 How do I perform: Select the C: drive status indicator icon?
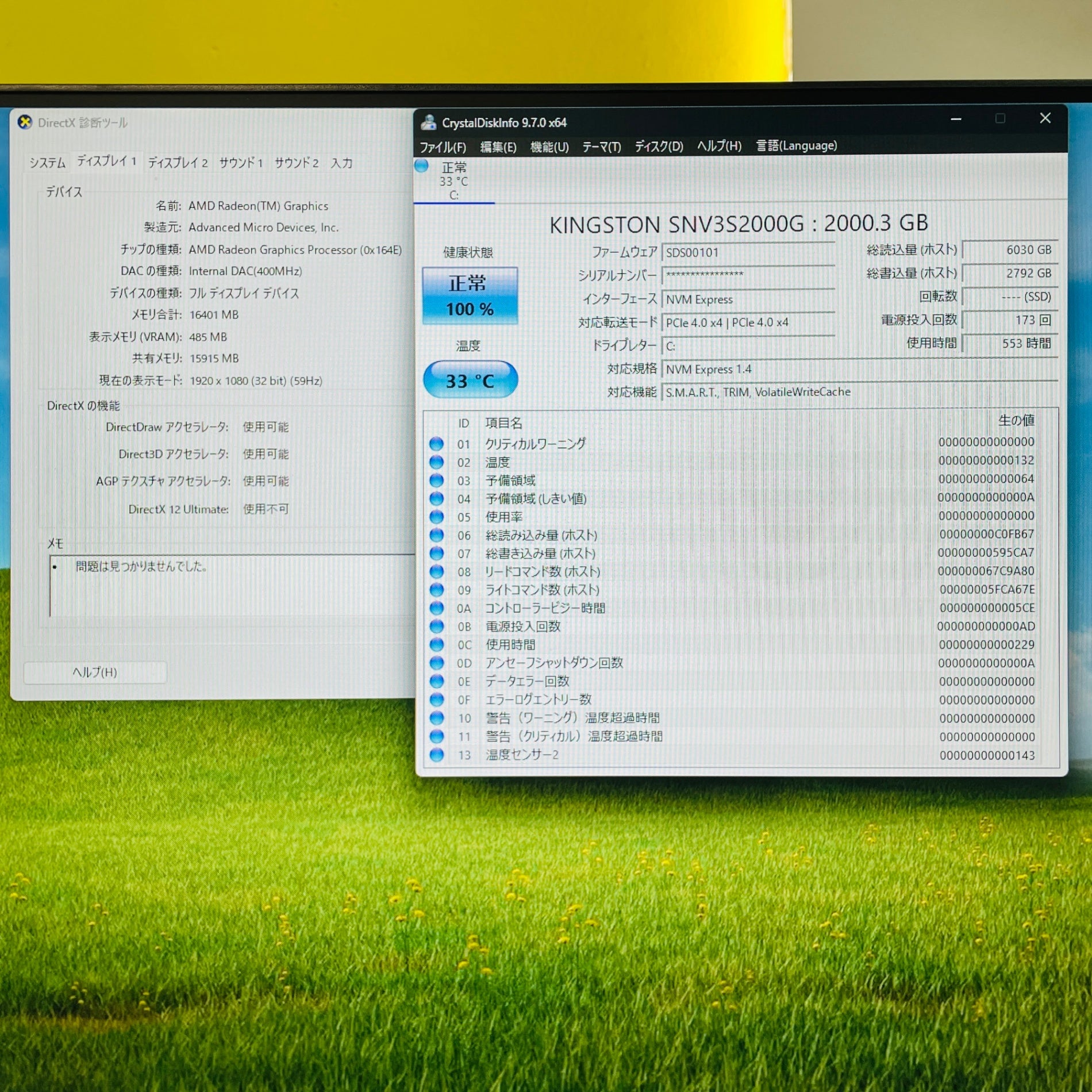point(422,166)
